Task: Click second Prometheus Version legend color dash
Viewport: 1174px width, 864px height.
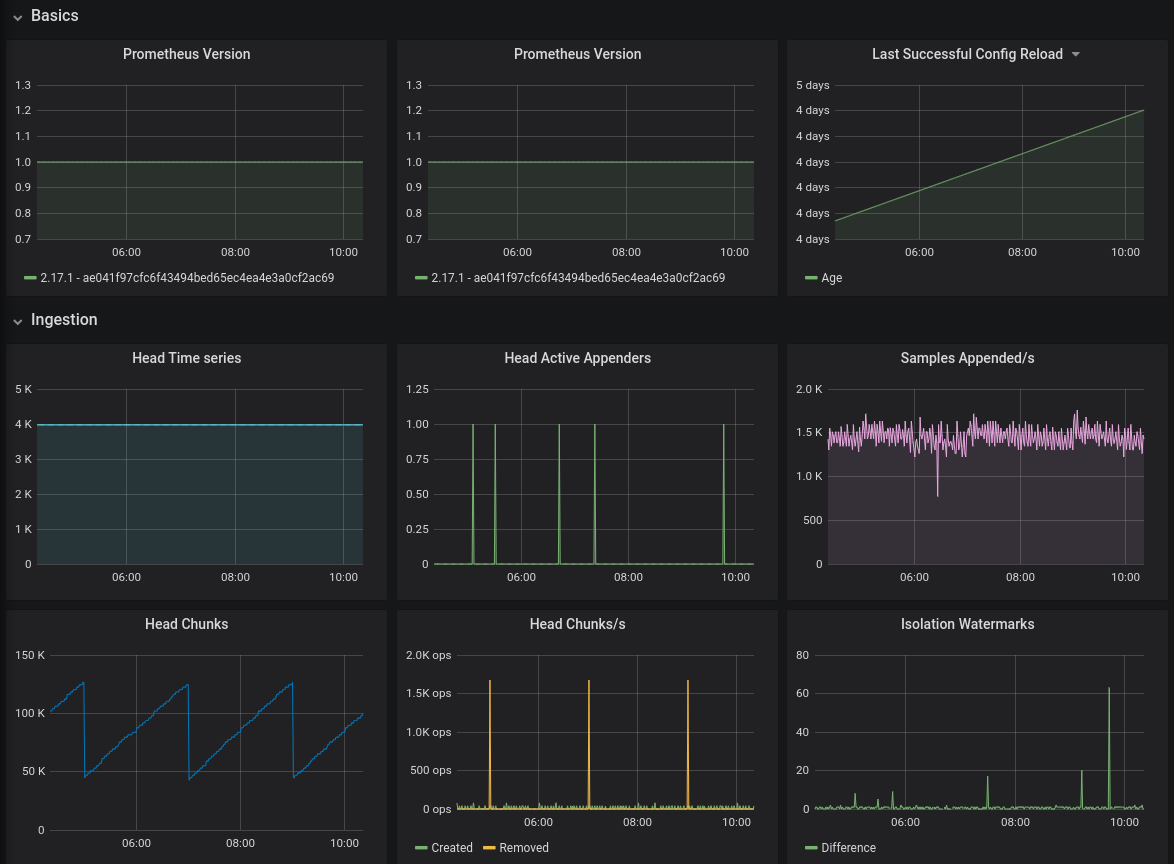Action: click(x=421, y=278)
